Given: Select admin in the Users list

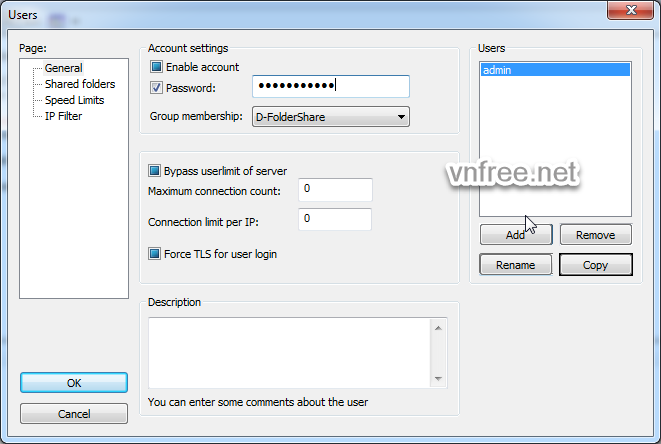Looking at the screenshot, I should (x=555, y=70).
